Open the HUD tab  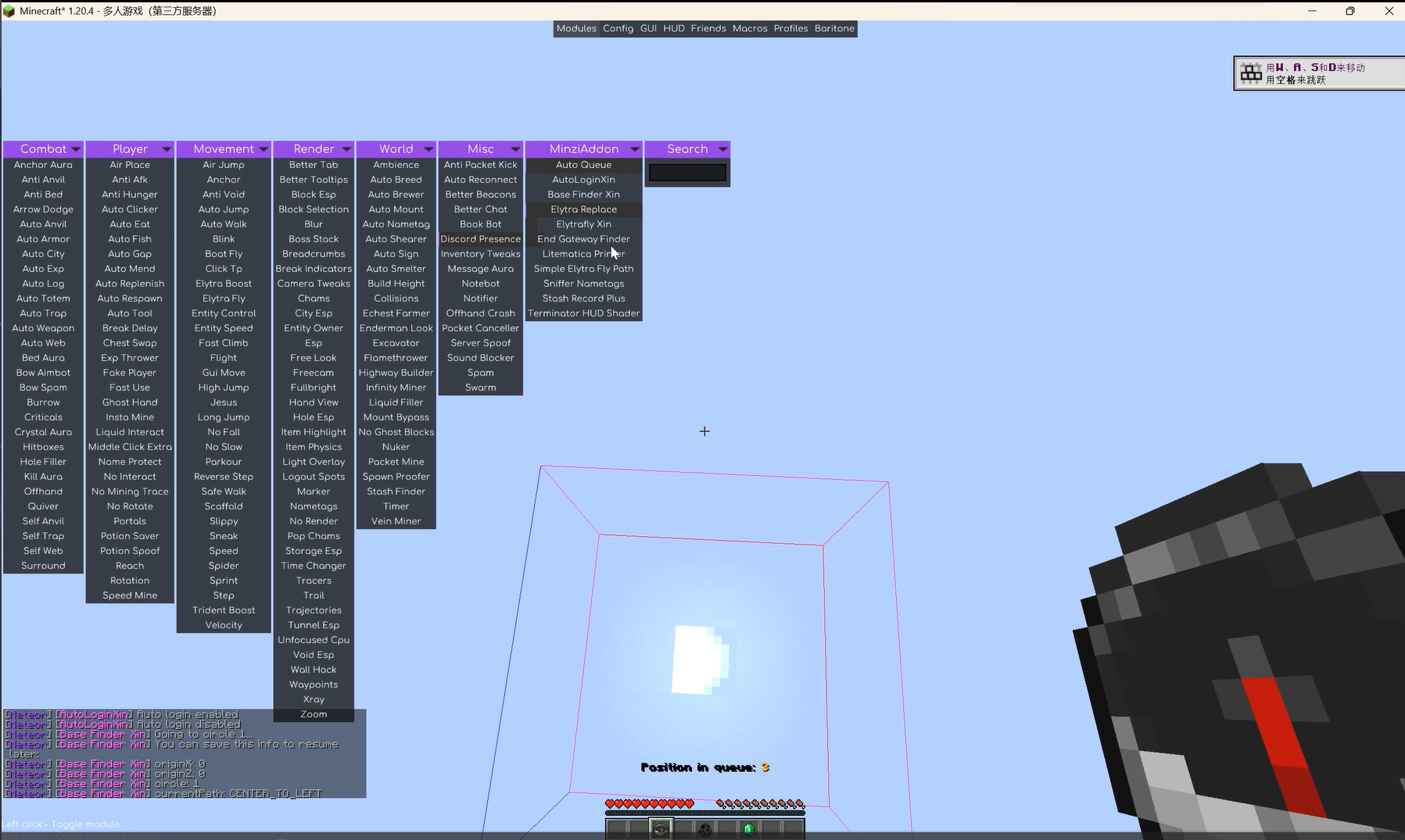tap(674, 29)
